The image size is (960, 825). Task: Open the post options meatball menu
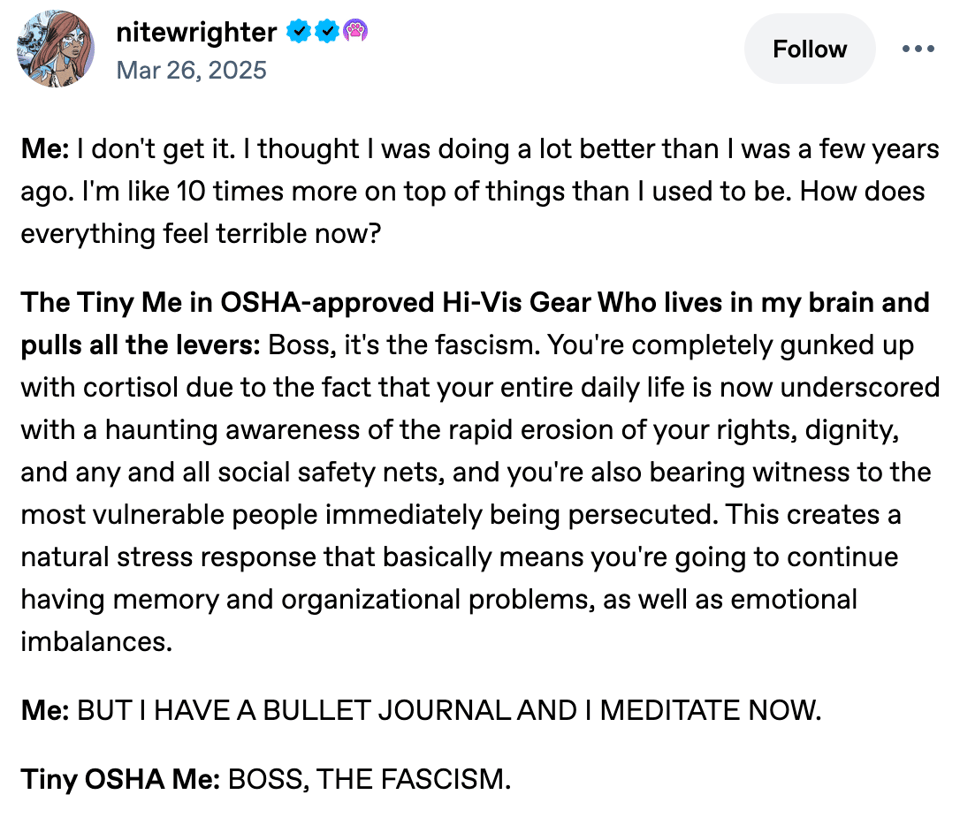point(918,48)
